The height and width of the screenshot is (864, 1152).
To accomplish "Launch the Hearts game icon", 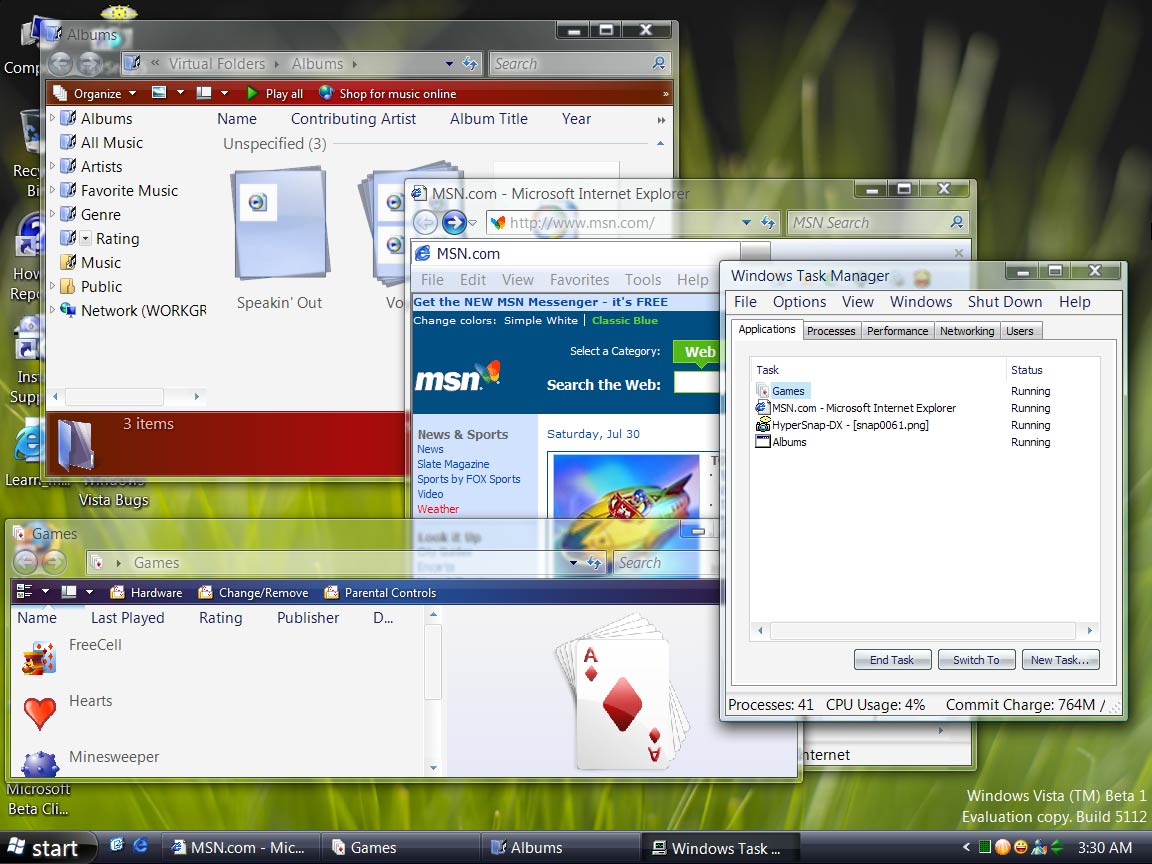I will 39,713.
